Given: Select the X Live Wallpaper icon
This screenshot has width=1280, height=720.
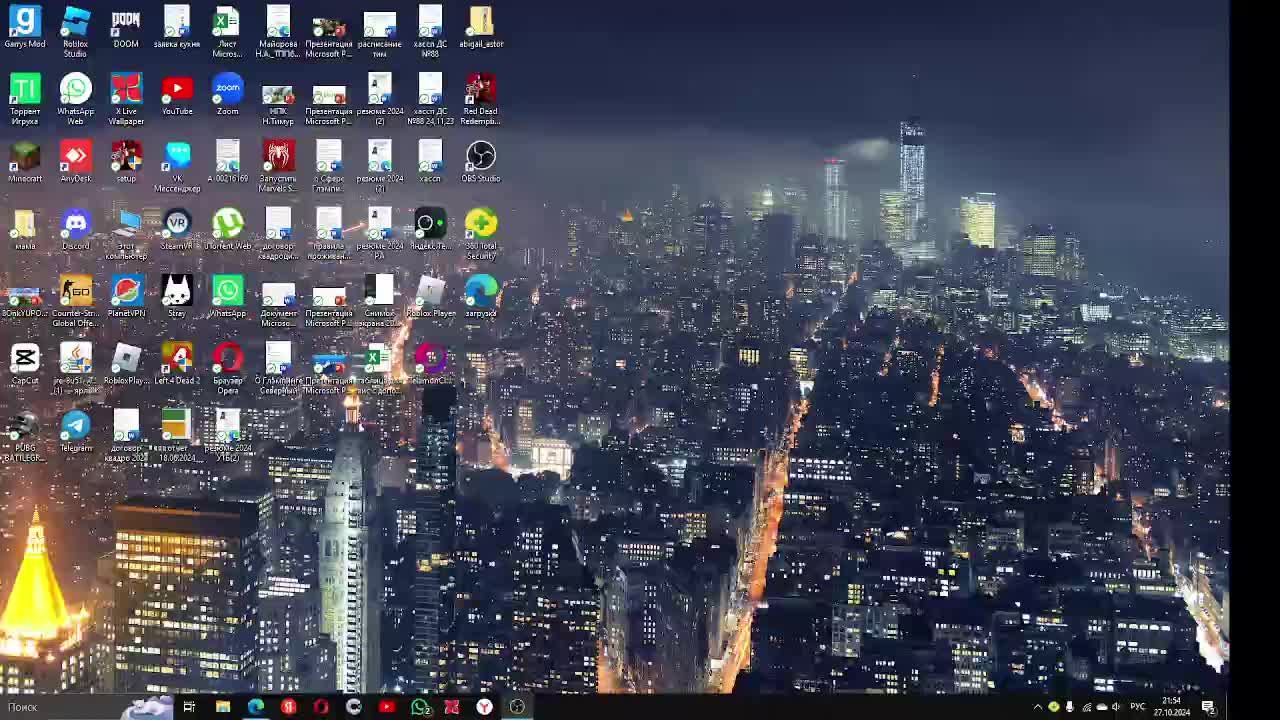Looking at the screenshot, I should coord(126,100).
